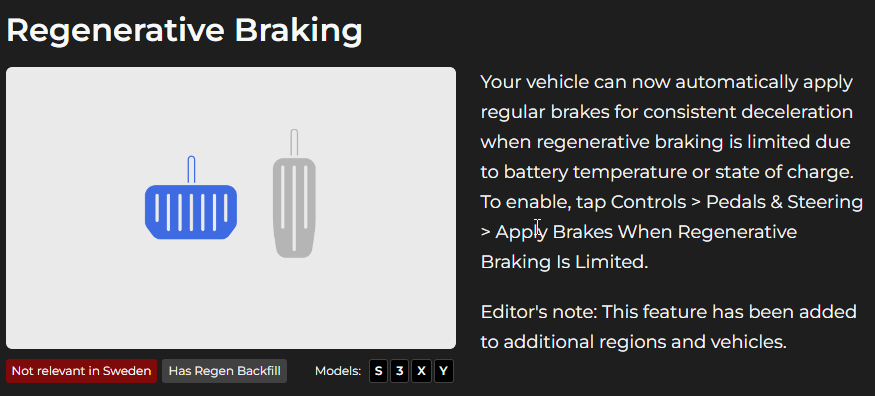
Task: Open the Regenerative Braking heading
Action: pyautogui.click(x=185, y=31)
